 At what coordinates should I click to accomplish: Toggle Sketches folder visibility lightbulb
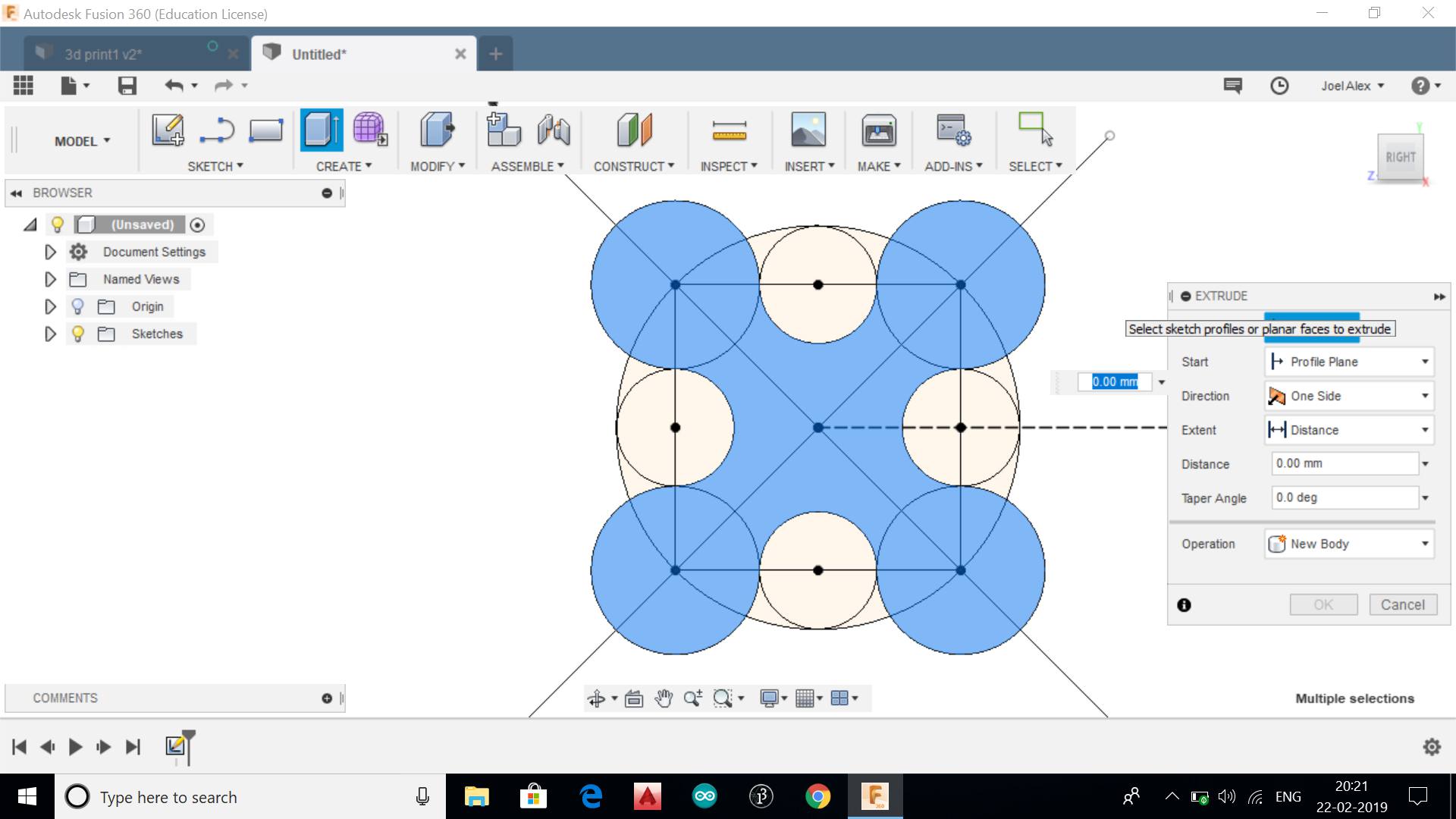point(77,334)
